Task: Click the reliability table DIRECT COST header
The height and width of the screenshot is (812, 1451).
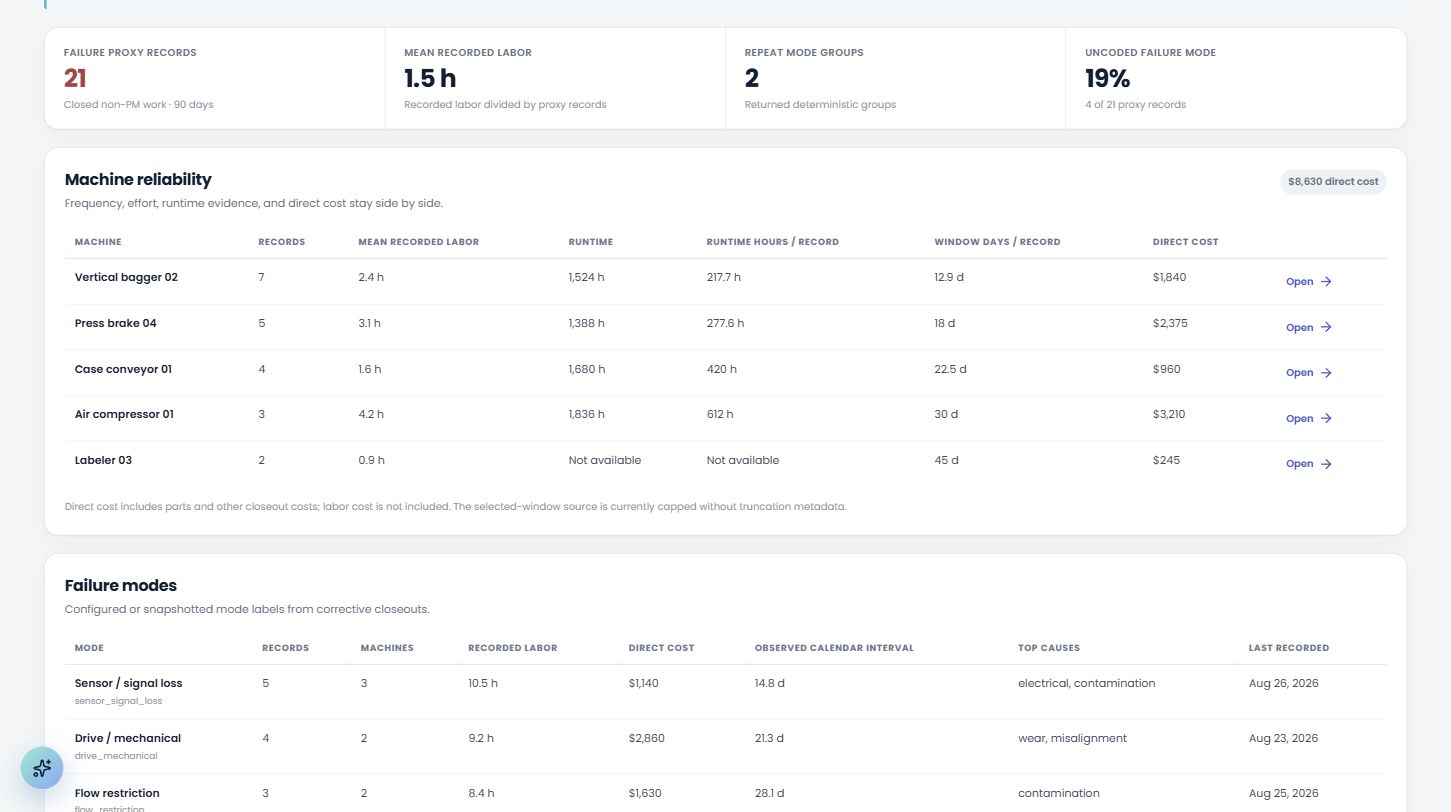Action: (1185, 242)
